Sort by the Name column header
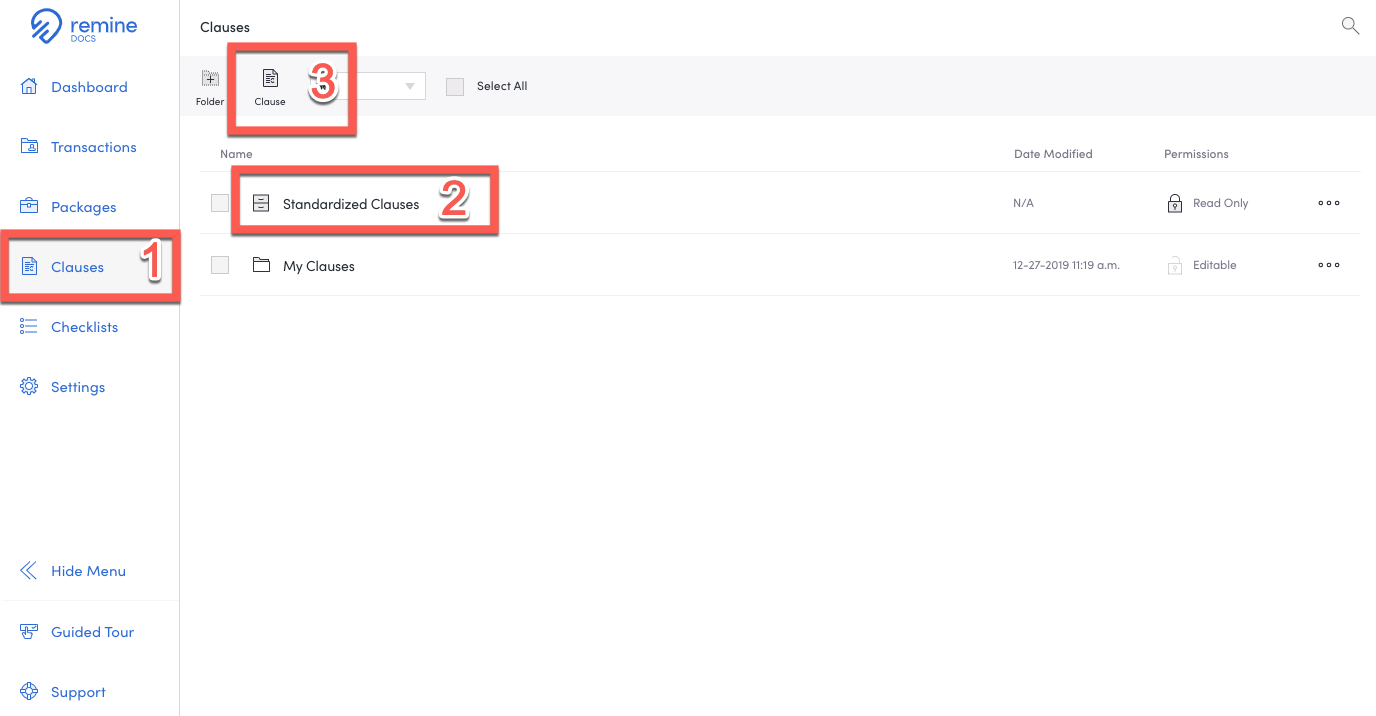This screenshot has width=1376, height=716. (236, 154)
